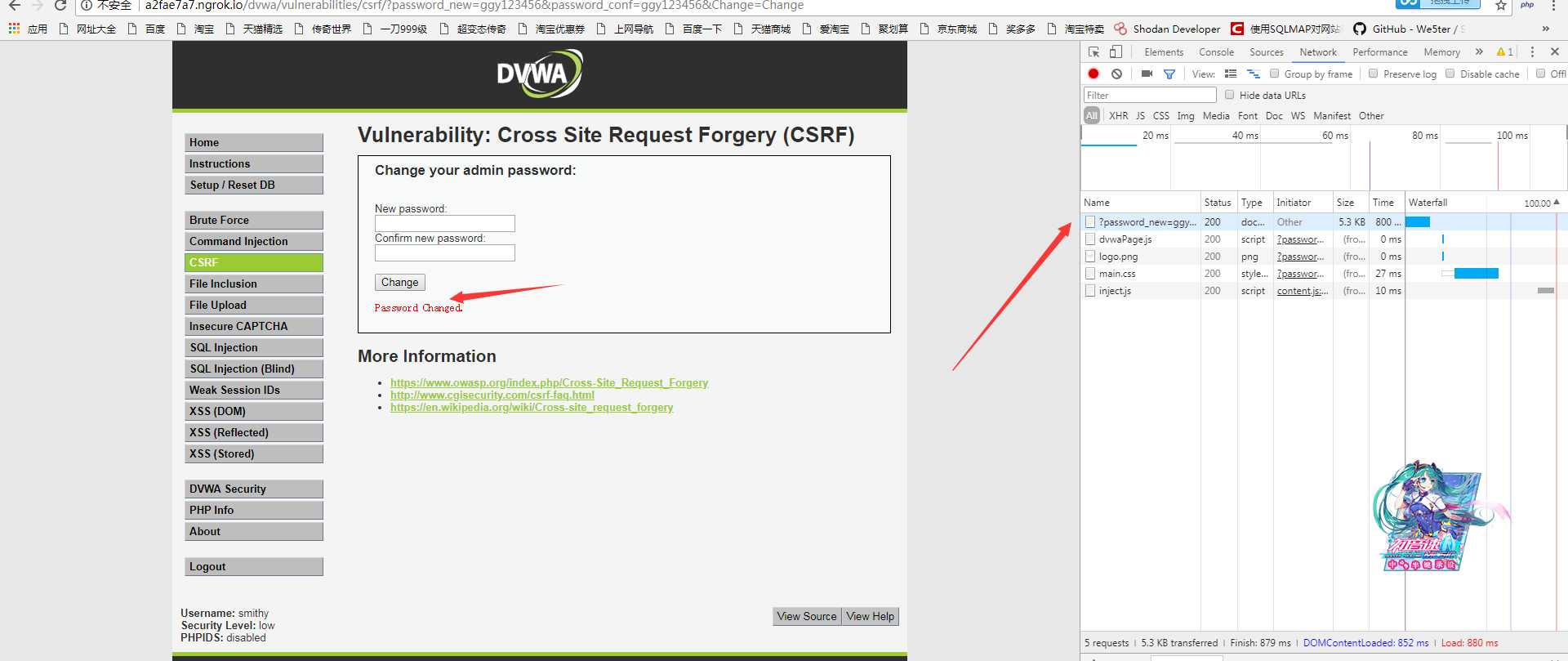The width and height of the screenshot is (1568, 661).
Task: Open Wikipedia CSRF link
Action: point(532,407)
